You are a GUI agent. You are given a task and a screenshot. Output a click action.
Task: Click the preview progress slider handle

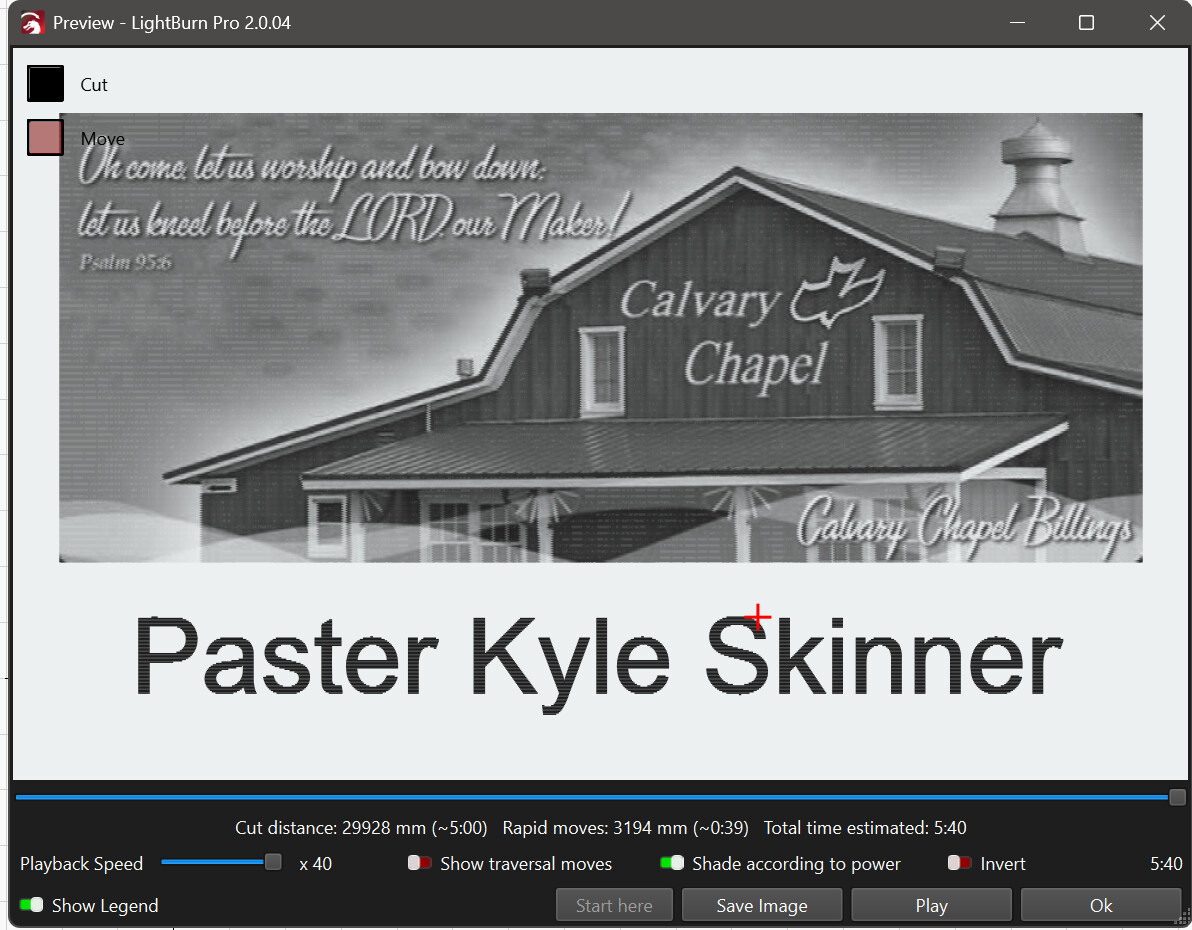coord(1178,797)
